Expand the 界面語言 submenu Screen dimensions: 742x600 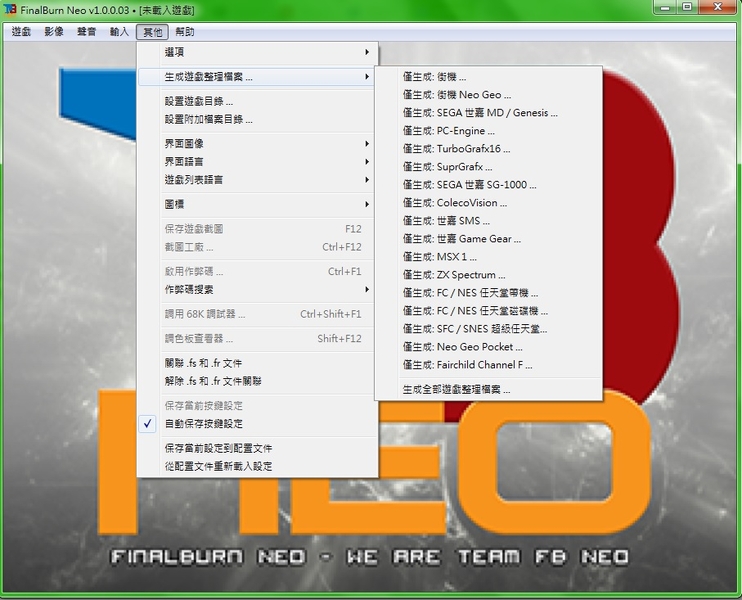coord(258,161)
